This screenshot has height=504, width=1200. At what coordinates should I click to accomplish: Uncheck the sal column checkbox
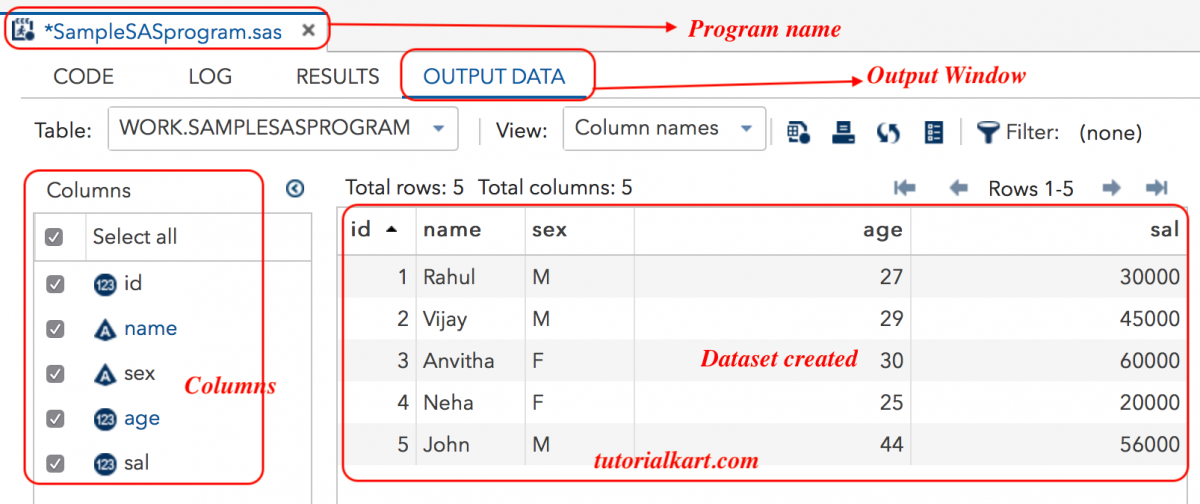pyautogui.click(x=55, y=464)
